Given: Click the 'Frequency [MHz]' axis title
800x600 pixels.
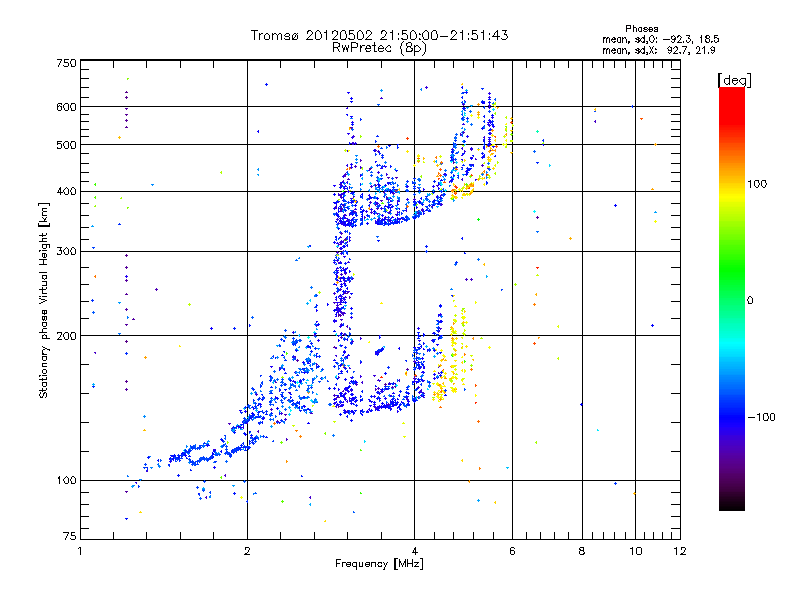Looking at the screenshot, I should click(x=379, y=564).
